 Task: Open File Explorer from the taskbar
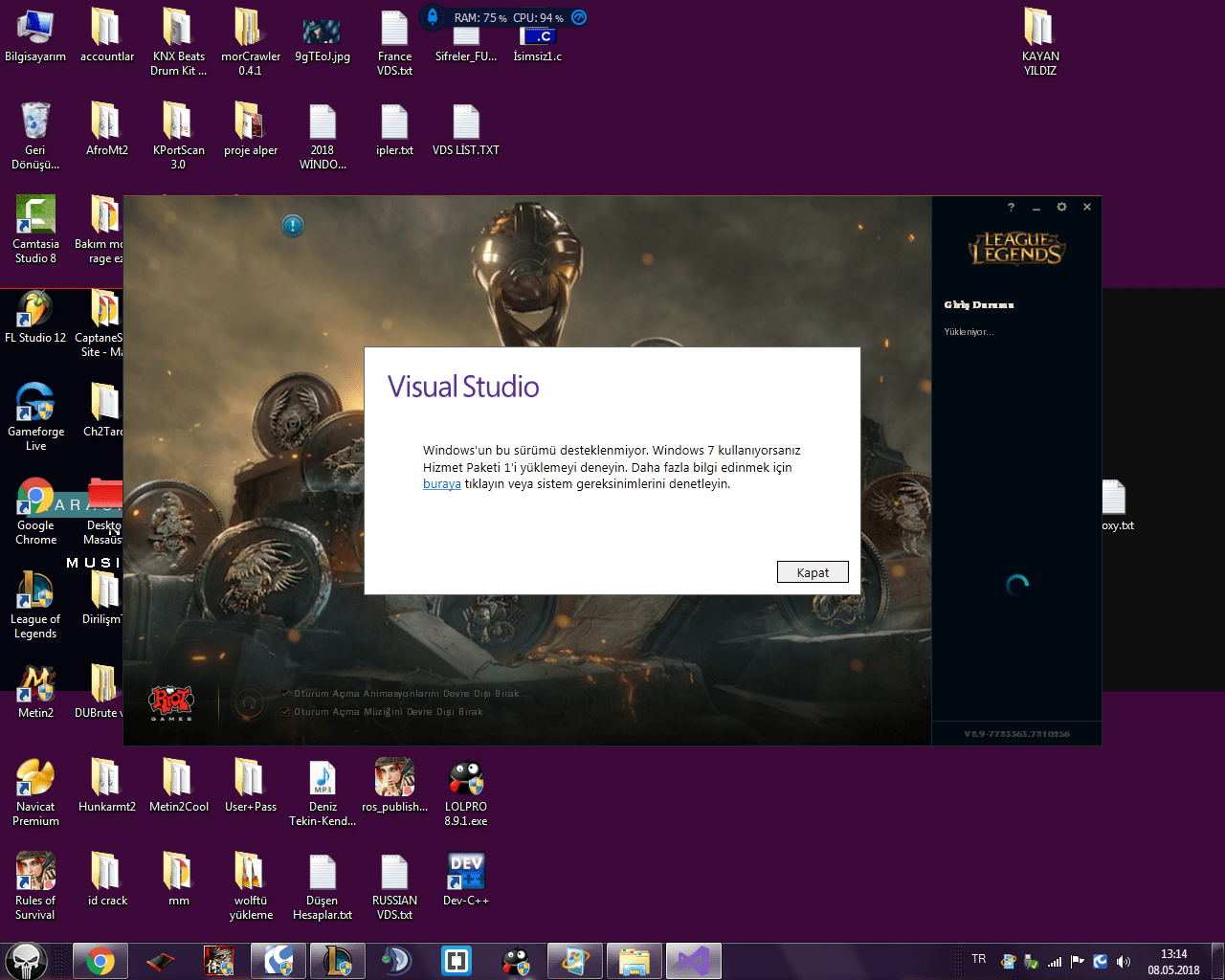(634, 961)
